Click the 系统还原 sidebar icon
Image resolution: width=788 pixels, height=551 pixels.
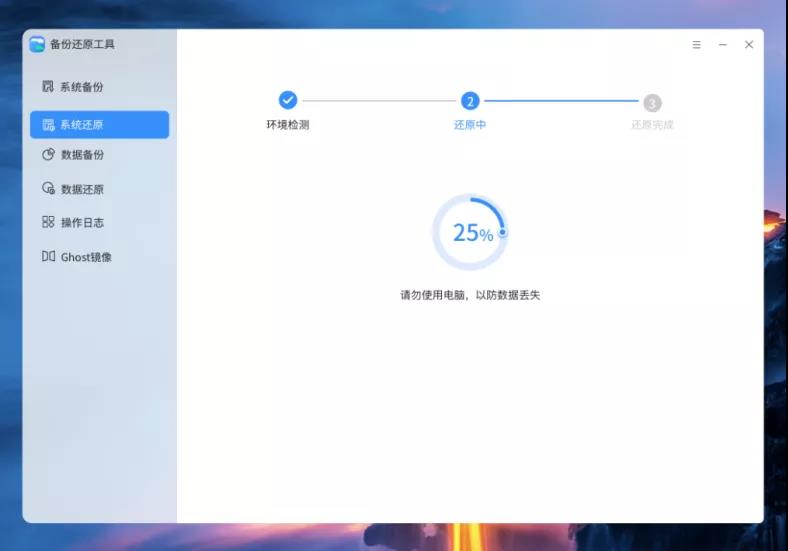(48, 125)
